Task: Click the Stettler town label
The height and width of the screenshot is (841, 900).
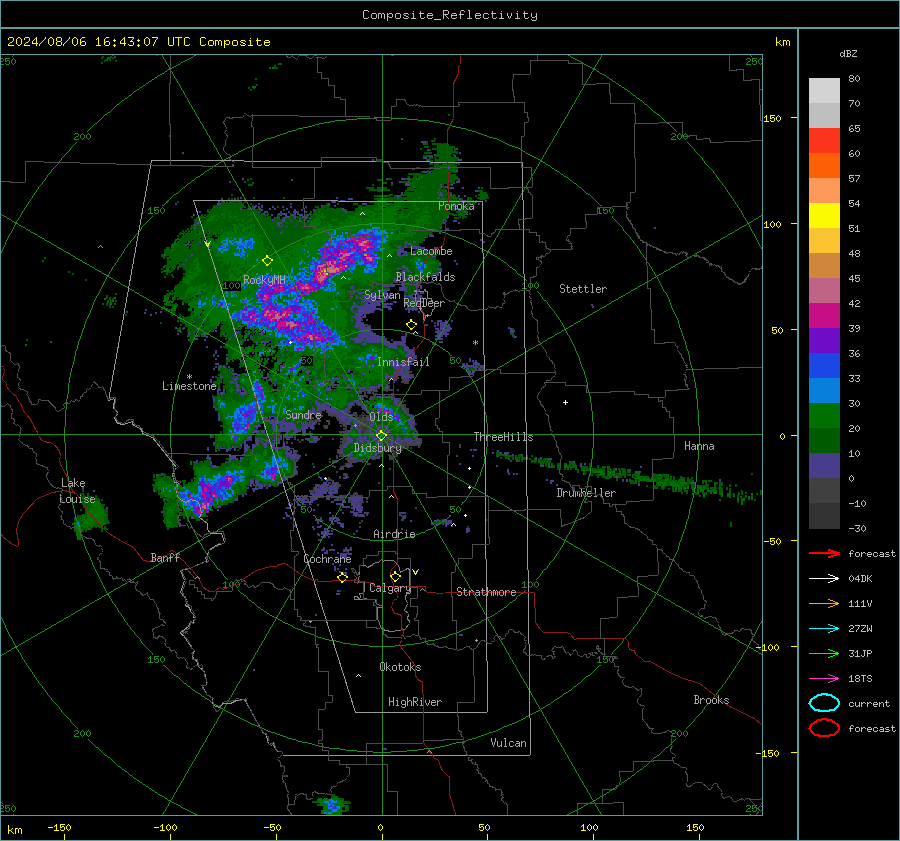Action: [x=583, y=289]
